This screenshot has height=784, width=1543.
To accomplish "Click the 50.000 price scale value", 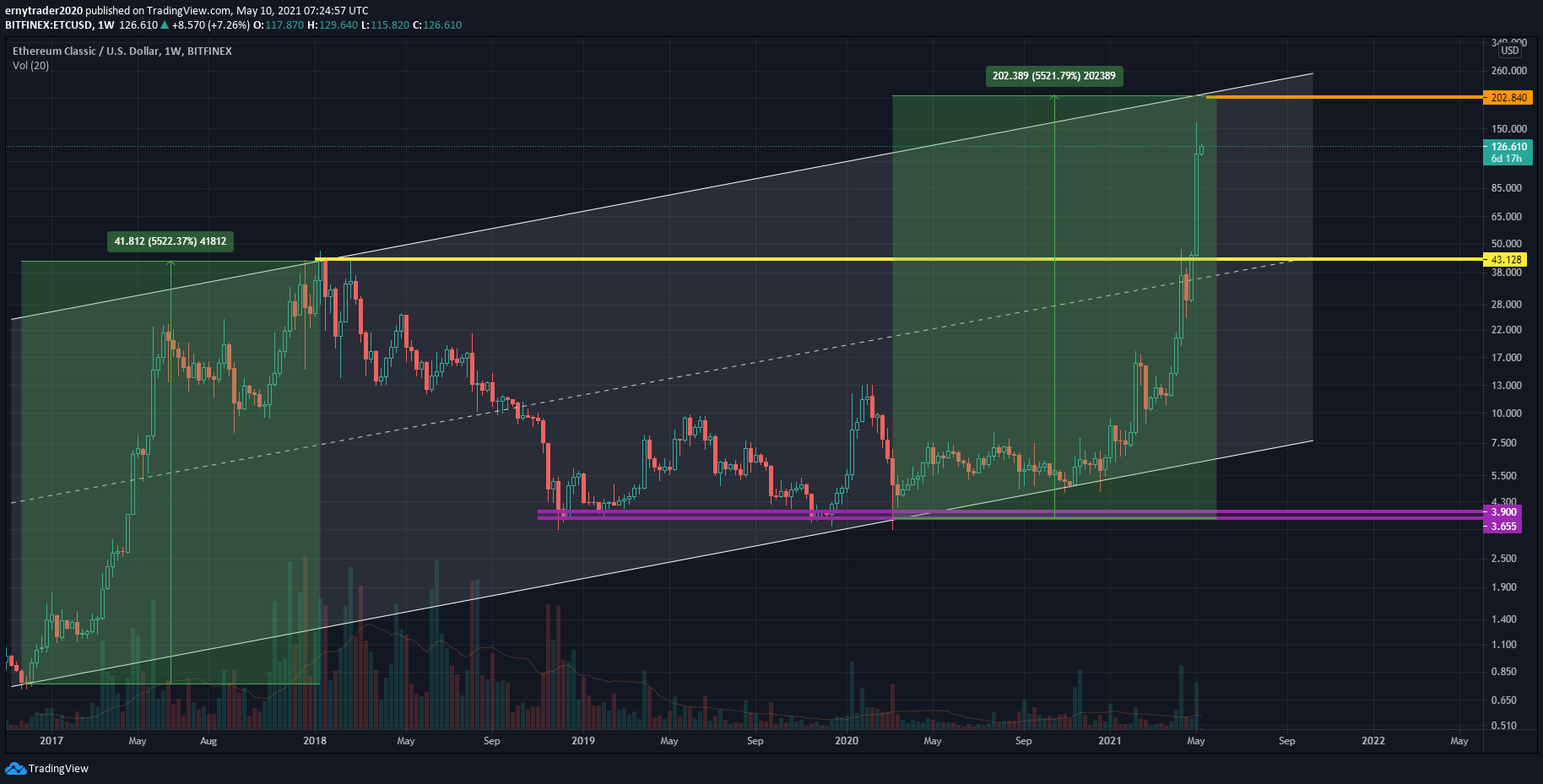I will (1507, 244).
